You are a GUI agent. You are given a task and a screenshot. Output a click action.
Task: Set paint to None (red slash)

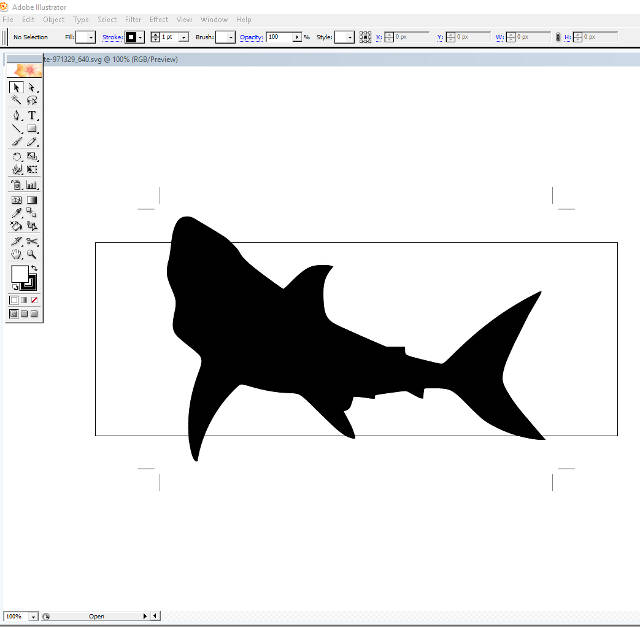click(34, 300)
